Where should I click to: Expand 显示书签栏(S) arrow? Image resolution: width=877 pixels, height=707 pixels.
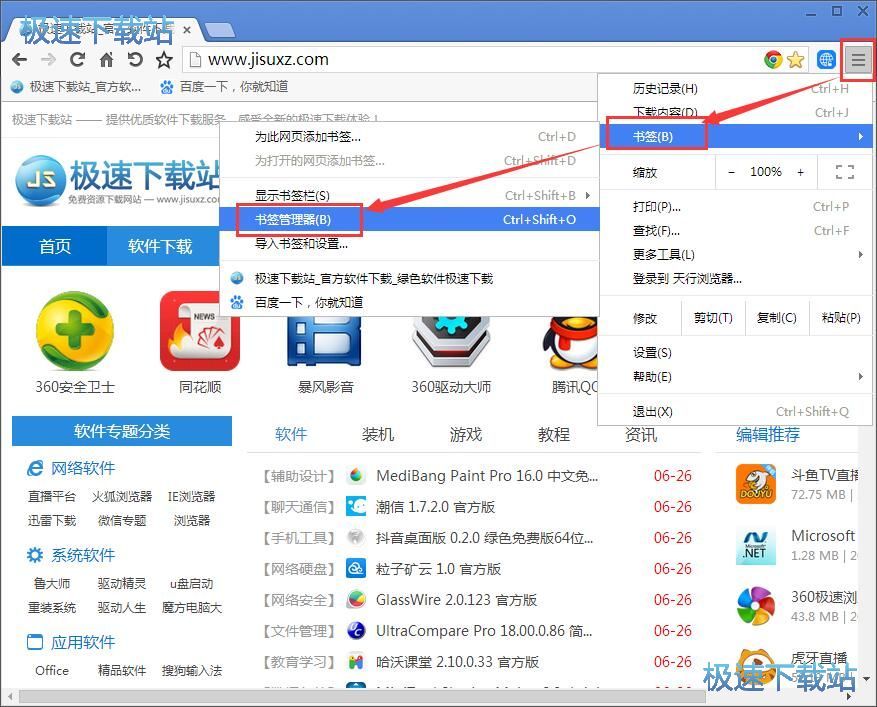pyautogui.click(x=587, y=196)
